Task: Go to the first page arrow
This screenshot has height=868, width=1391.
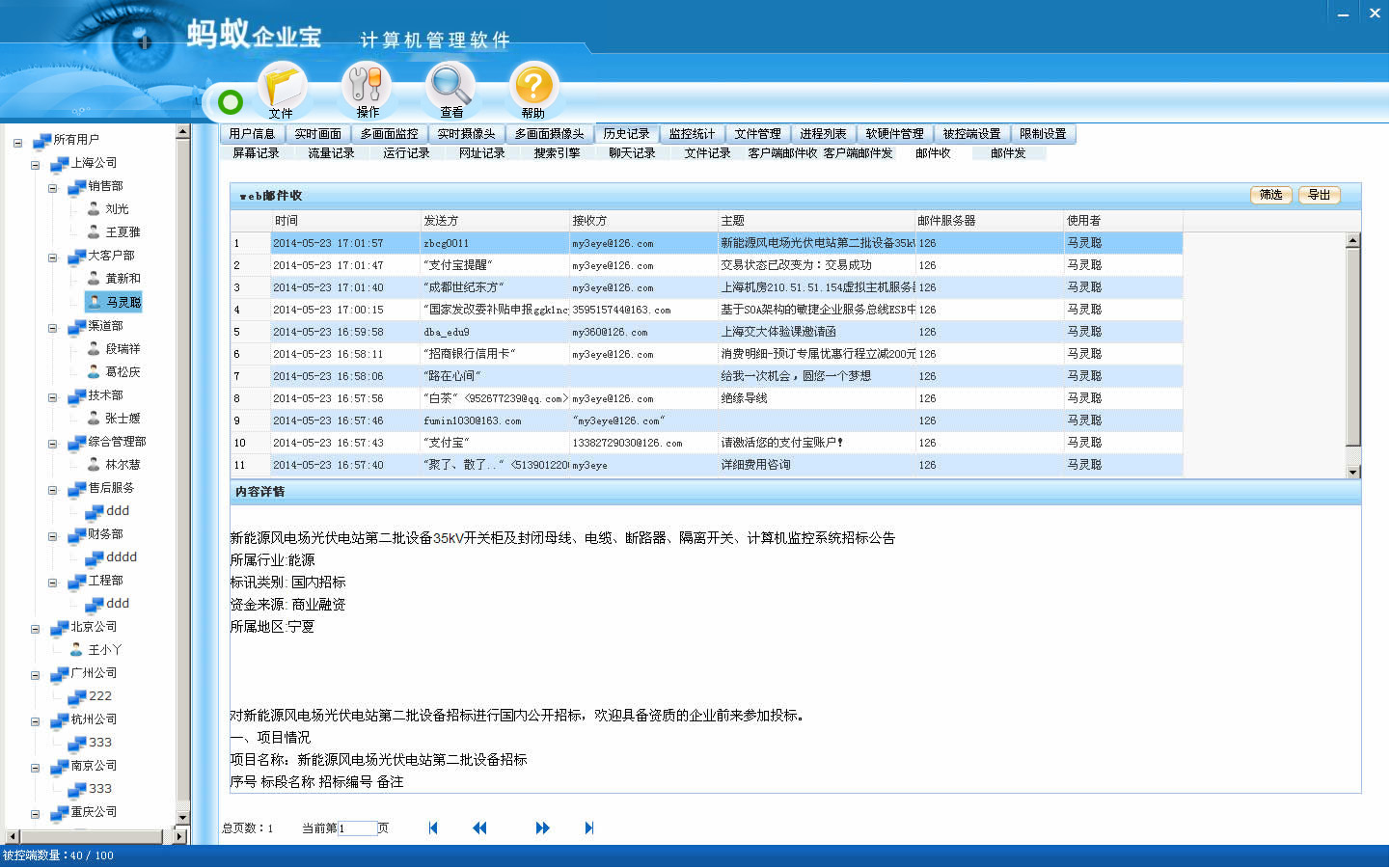Action: pos(433,828)
